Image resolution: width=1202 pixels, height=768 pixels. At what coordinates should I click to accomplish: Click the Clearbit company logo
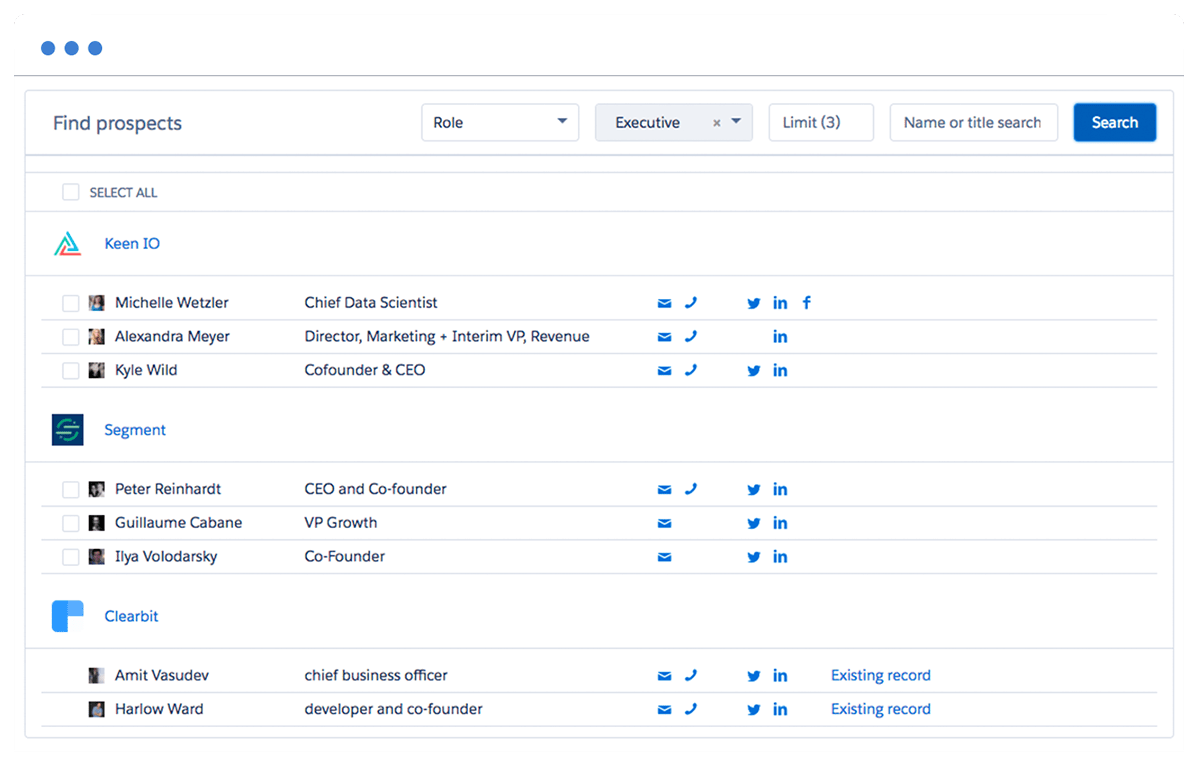(67, 615)
